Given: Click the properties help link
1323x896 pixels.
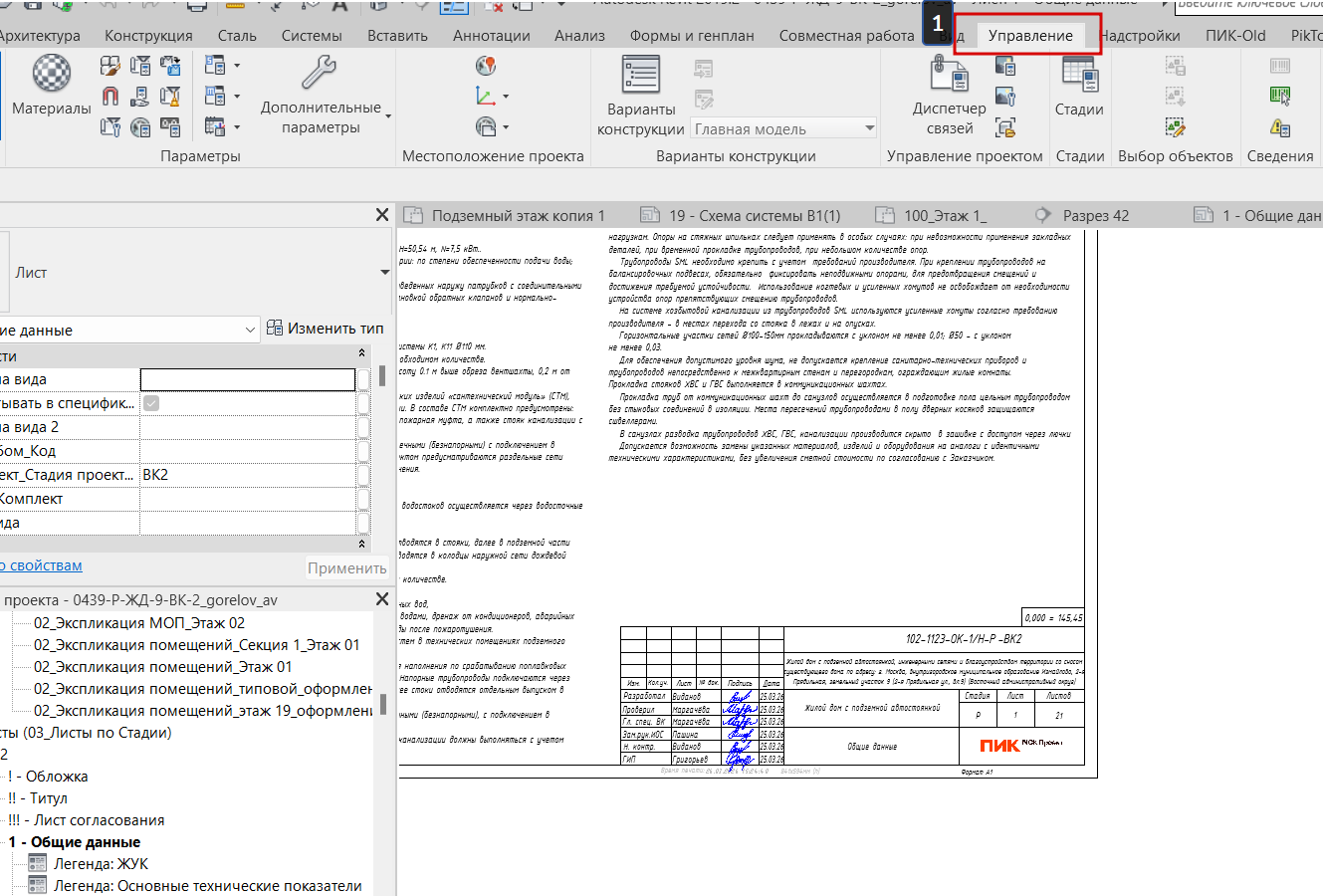Looking at the screenshot, I should tap(41, 565).
